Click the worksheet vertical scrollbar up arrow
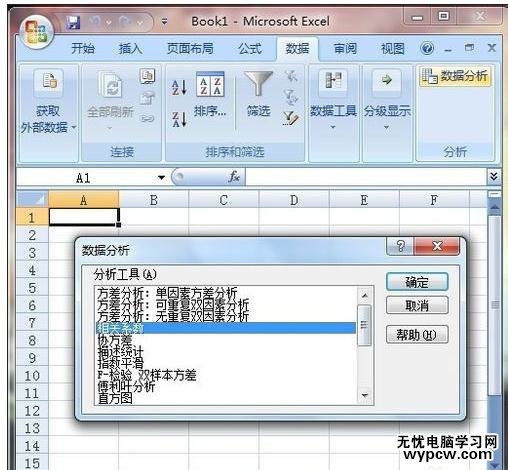 click(x=495, y=208)
